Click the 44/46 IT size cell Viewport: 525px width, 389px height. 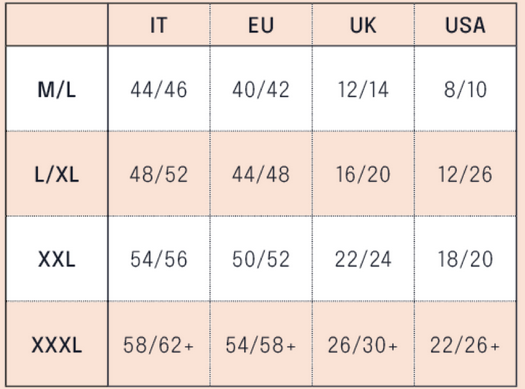tap(159, 90)
